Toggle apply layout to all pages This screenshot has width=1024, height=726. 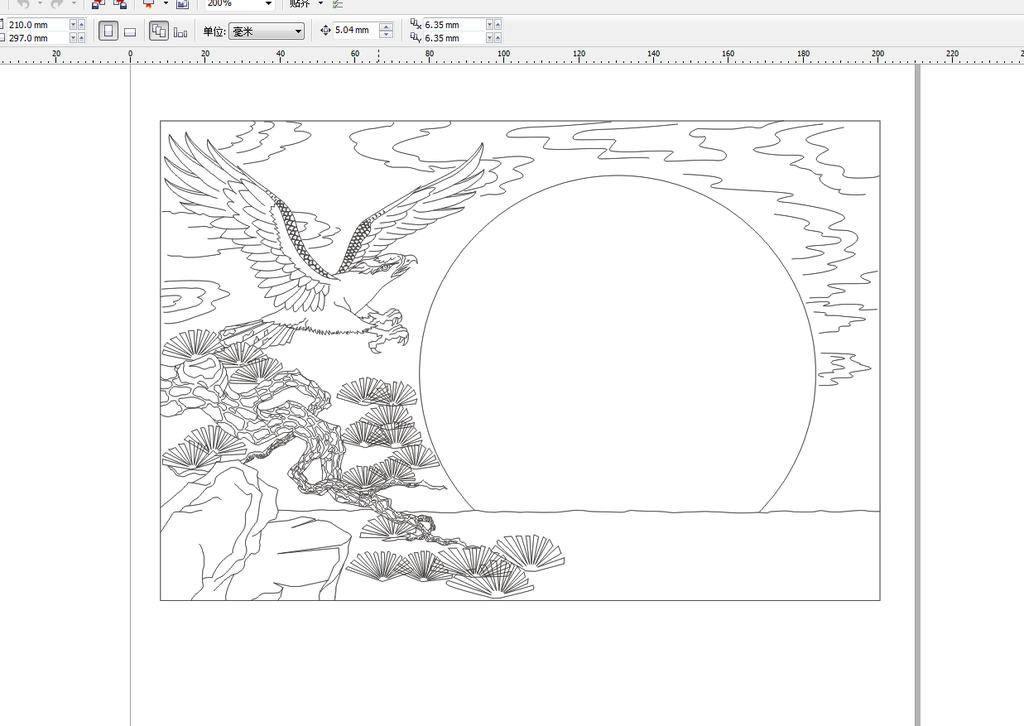(x=159, y=31)
